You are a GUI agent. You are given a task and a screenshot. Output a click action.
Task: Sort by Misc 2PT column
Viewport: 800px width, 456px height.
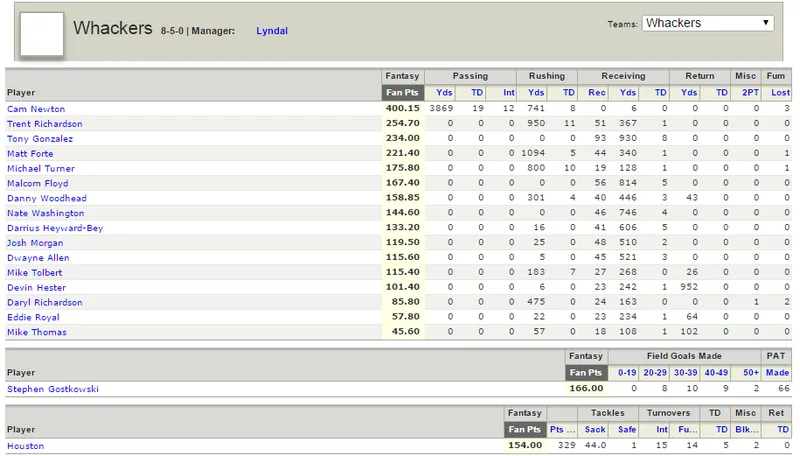pyautogui.click(x=751, y=92)
